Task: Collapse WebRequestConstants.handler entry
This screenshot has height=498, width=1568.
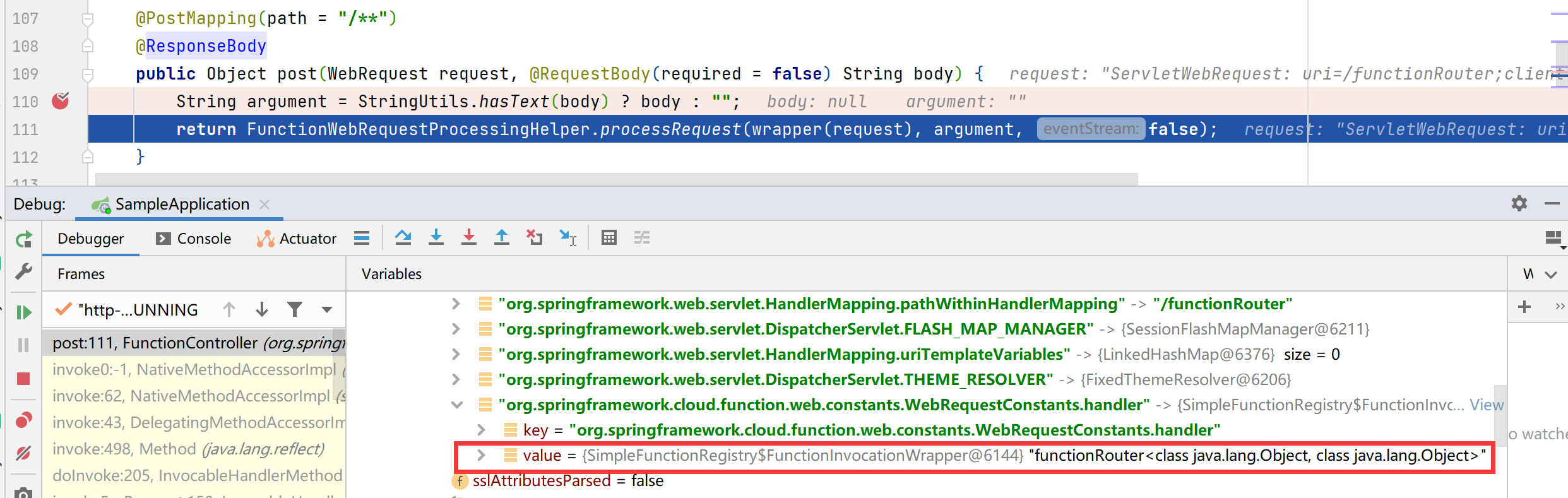Action: (x=456, y=405)
